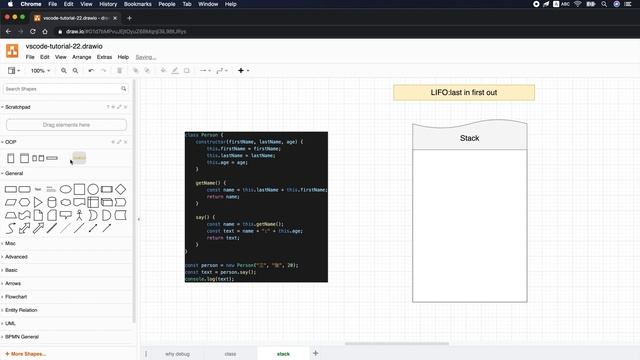Image resolution: width=640 pixels, height=360 pixels.
Task: Expand the Misc section
Action: click(10, 243)
